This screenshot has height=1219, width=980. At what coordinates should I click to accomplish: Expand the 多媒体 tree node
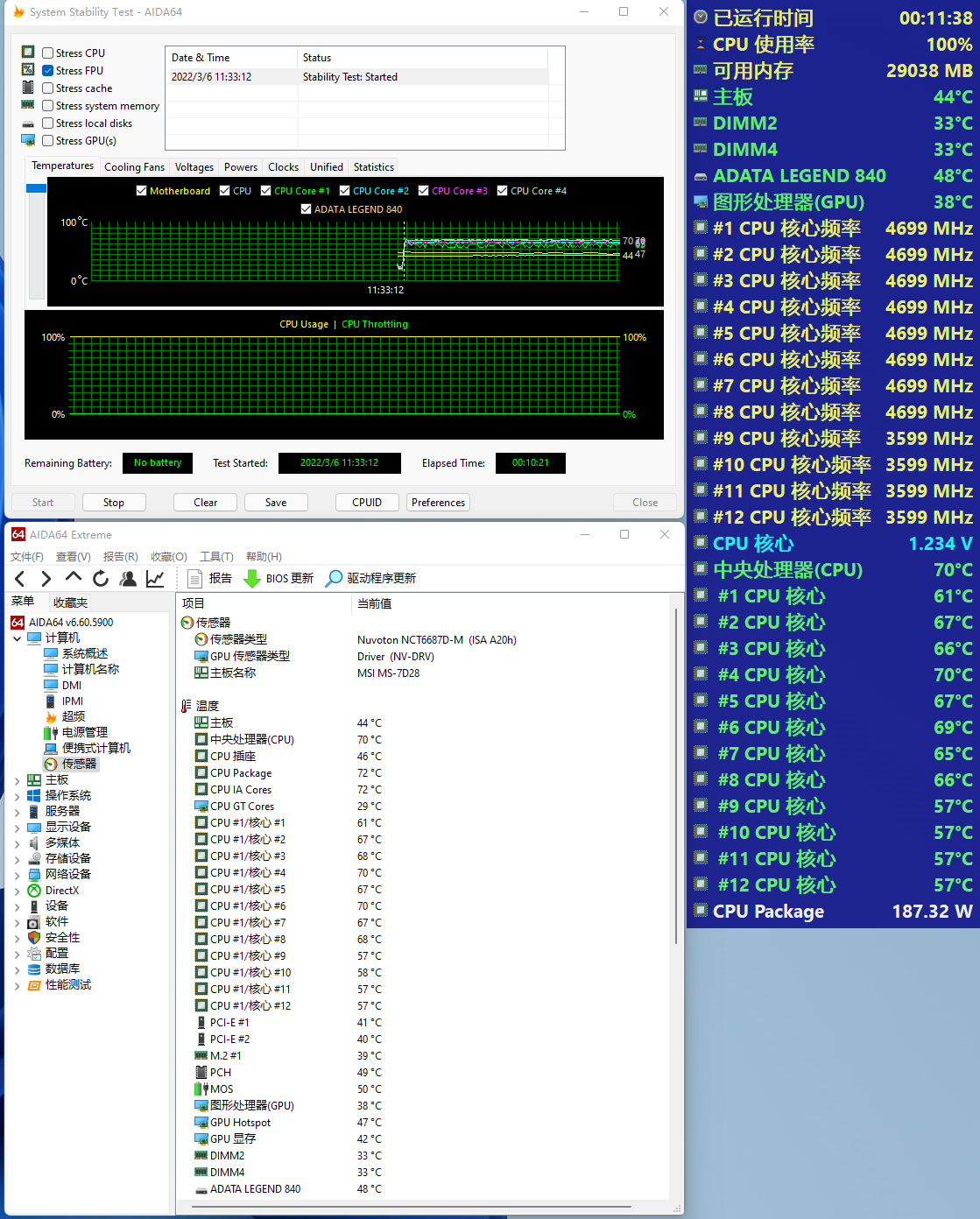[18, 843]
